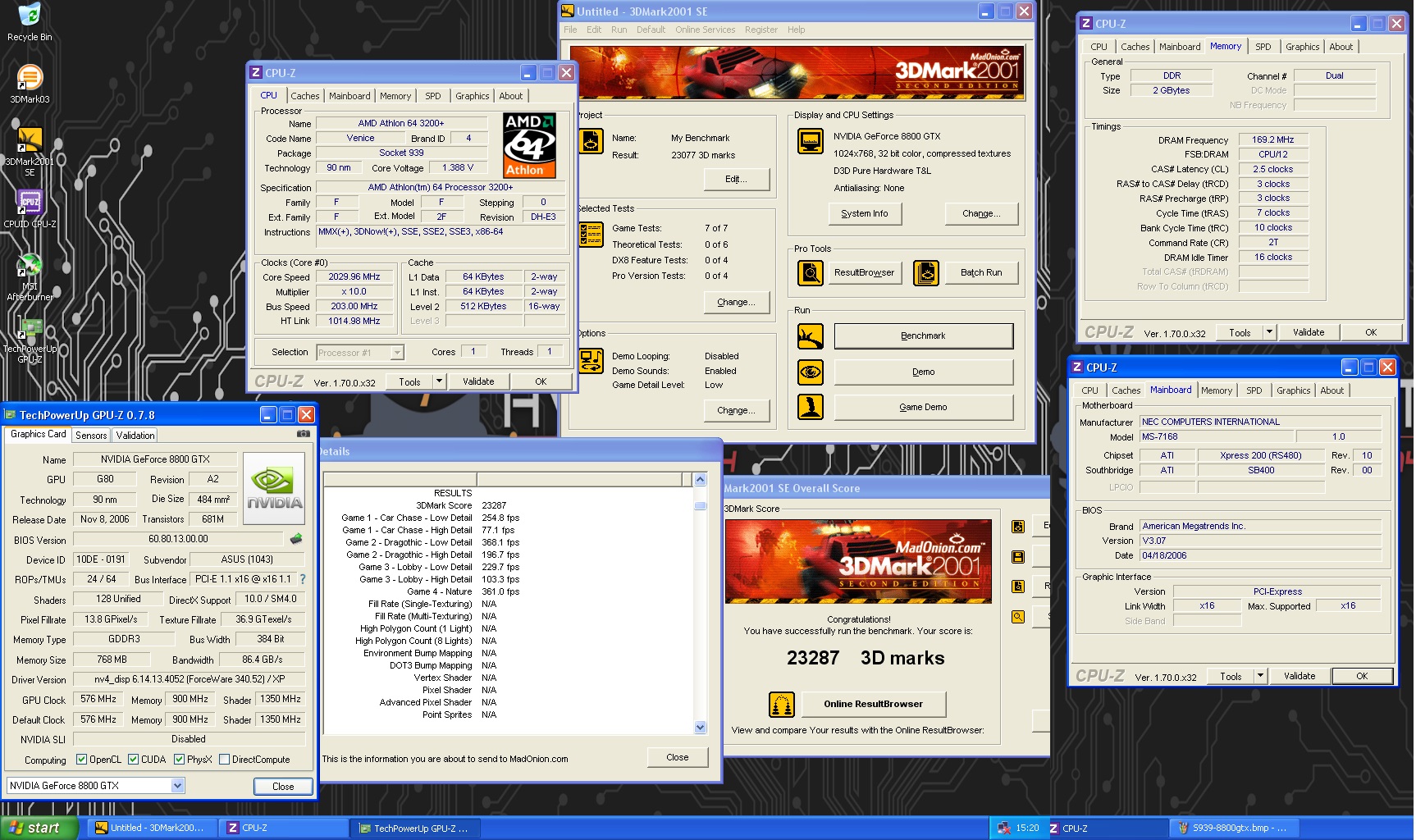This screenshot has height=840, width=1416.
Task: Click the search magnifier icon in score window
Action: coord(1018,617)
